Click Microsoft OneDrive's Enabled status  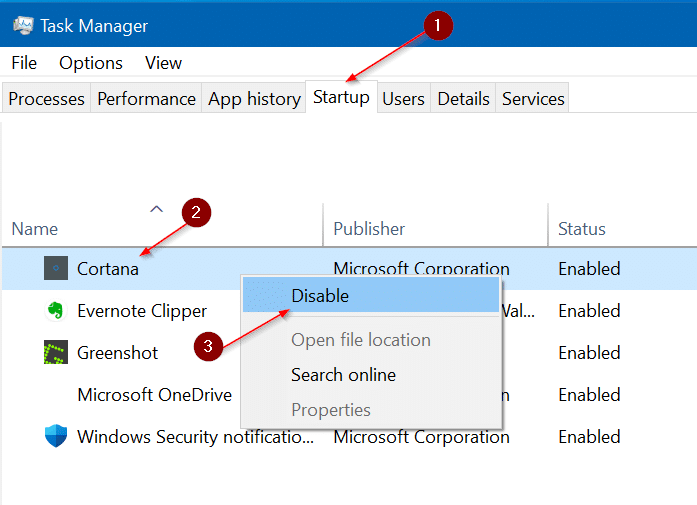click(x=589, y=395)
